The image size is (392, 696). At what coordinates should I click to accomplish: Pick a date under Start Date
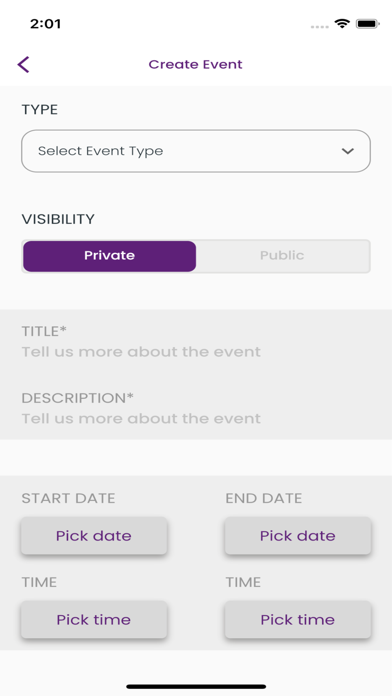click(x=94, y=536)
